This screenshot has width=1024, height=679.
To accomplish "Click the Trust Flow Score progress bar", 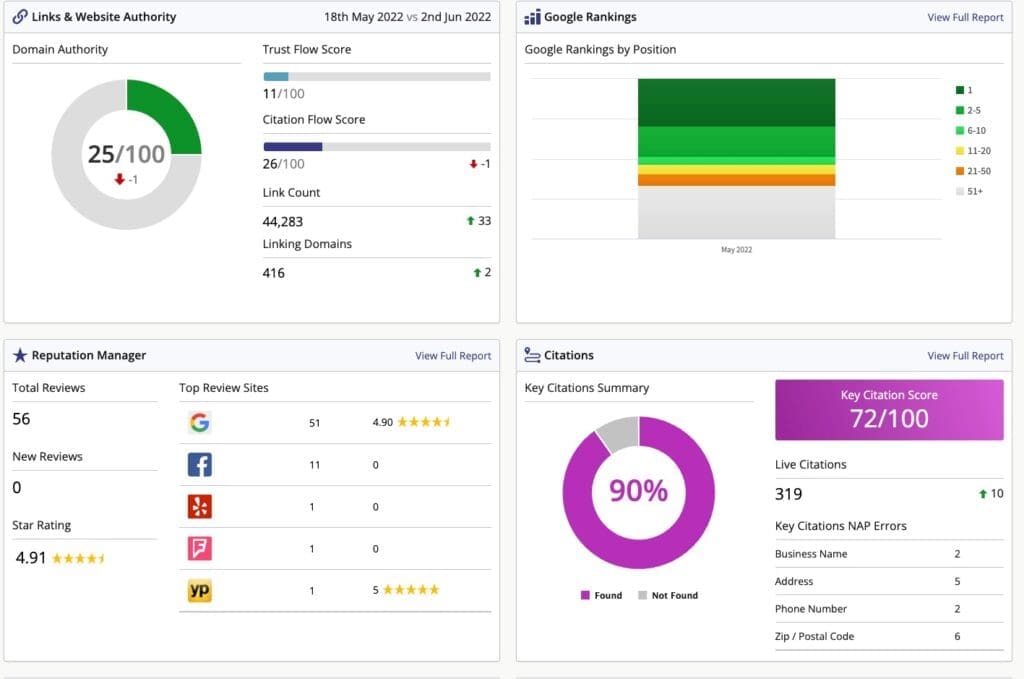I will click(377, 76).
